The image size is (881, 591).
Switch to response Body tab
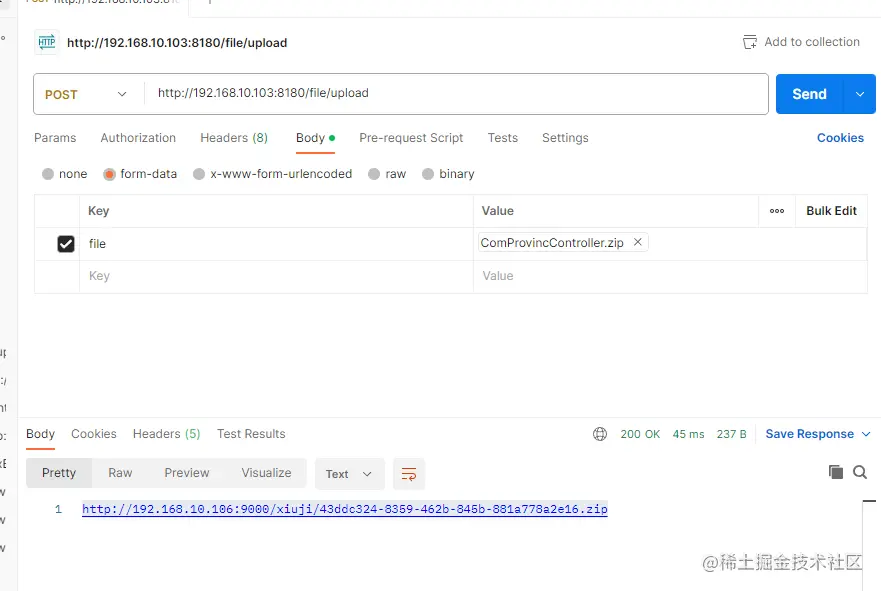pos(40,434)
